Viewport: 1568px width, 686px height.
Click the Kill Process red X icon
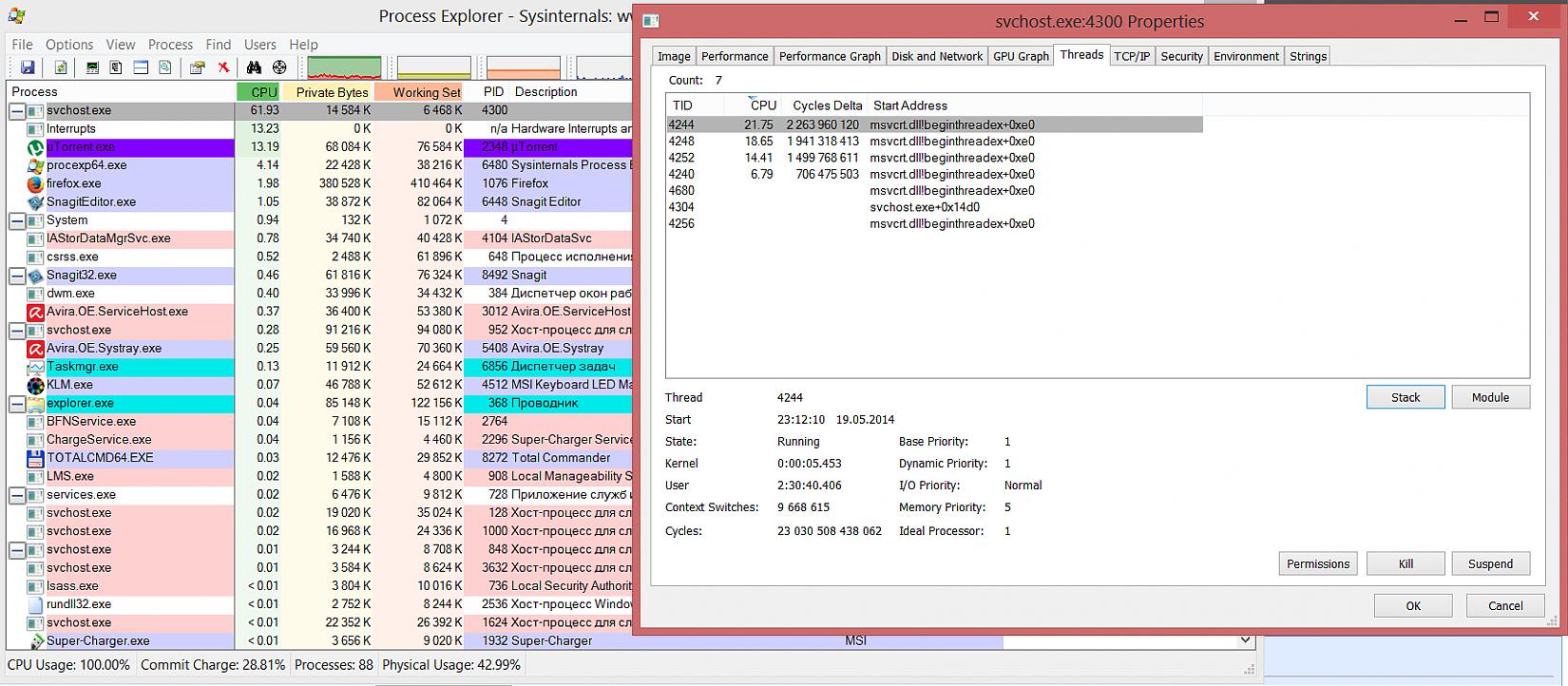tap(223, 67)
